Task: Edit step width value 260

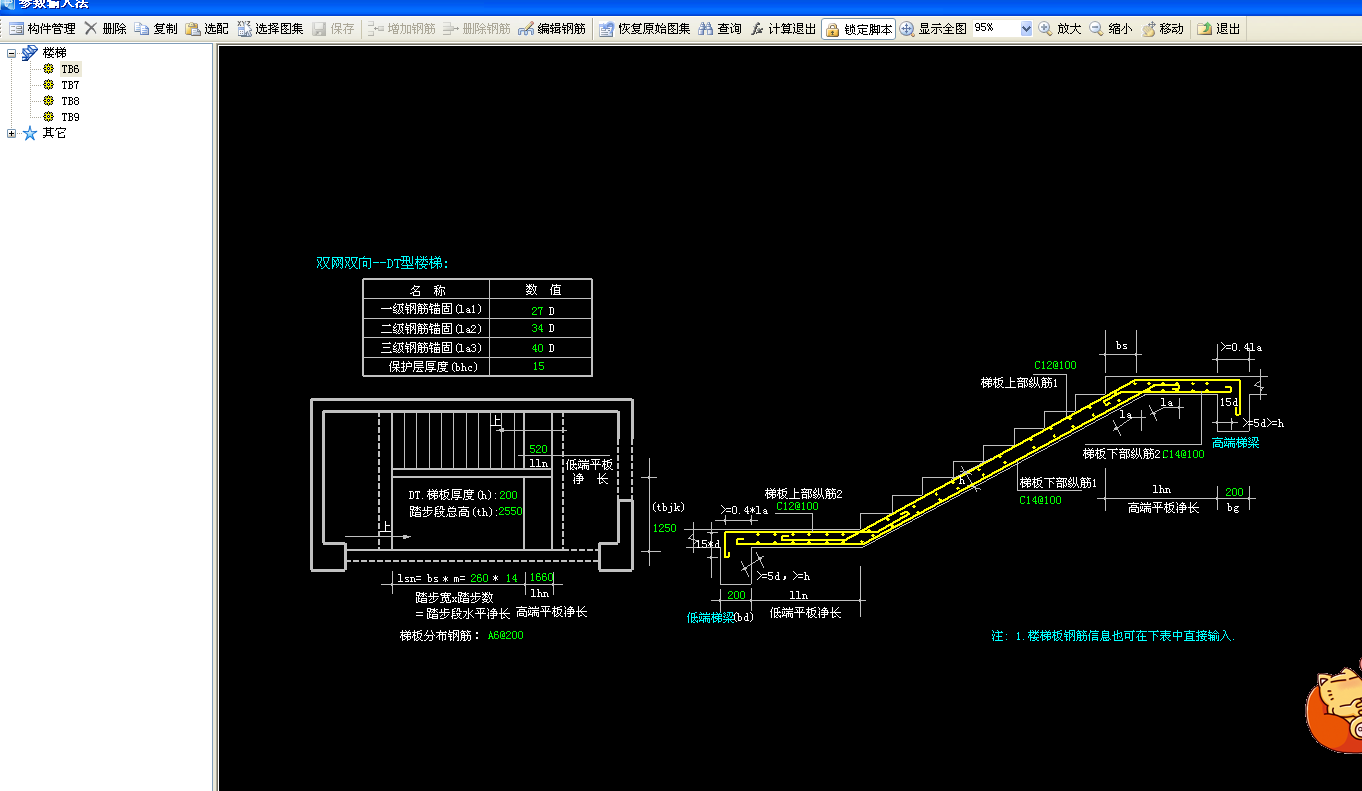Action: tap(479, 578)
